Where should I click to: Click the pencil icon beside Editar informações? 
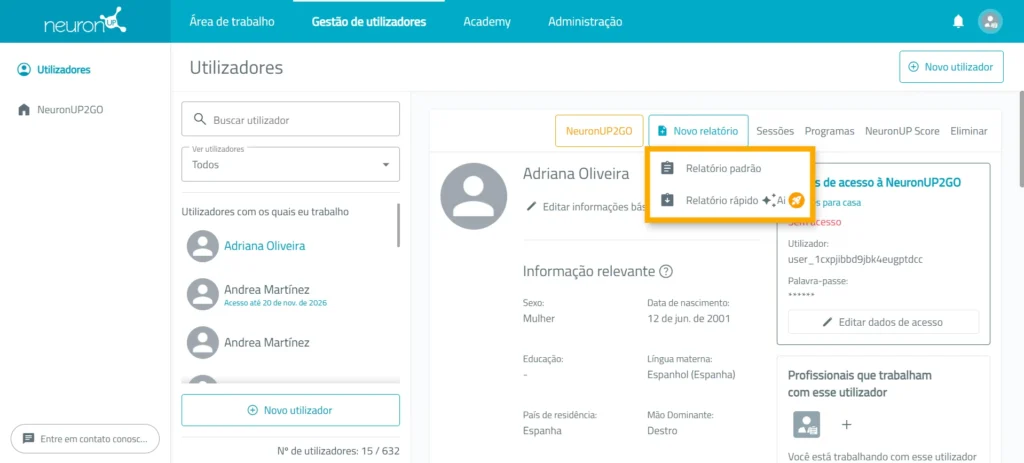click(532, 206)
